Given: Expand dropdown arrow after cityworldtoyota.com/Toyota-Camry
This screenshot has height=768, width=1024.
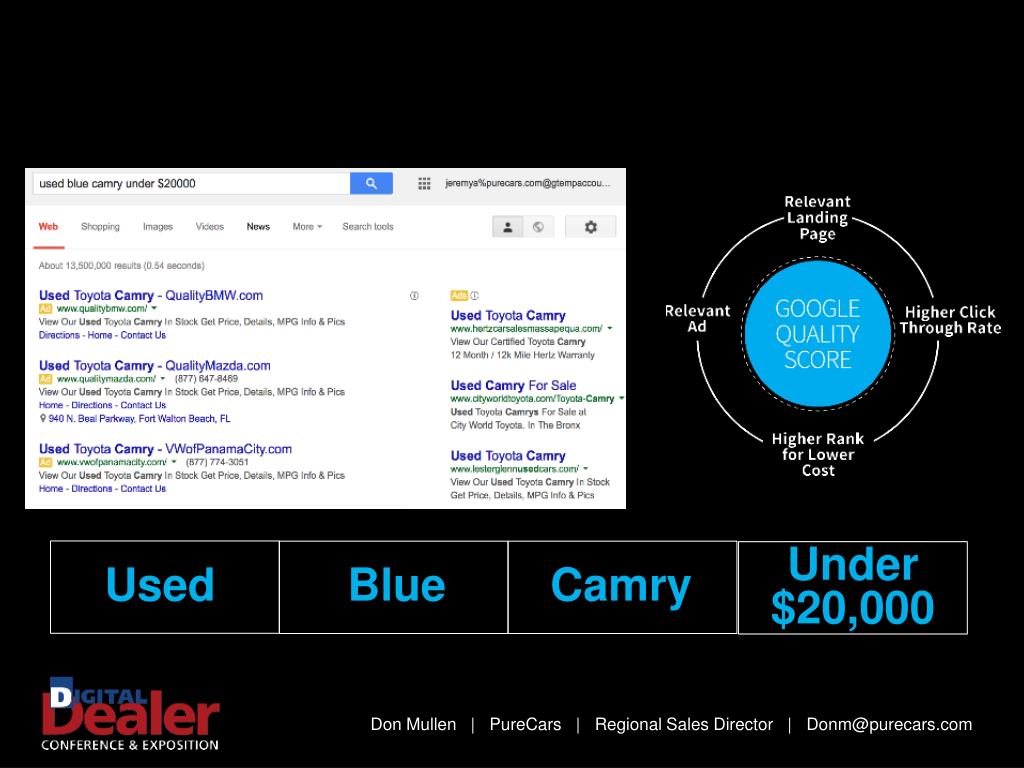Looking at the screenshot, I should [621, 398].
